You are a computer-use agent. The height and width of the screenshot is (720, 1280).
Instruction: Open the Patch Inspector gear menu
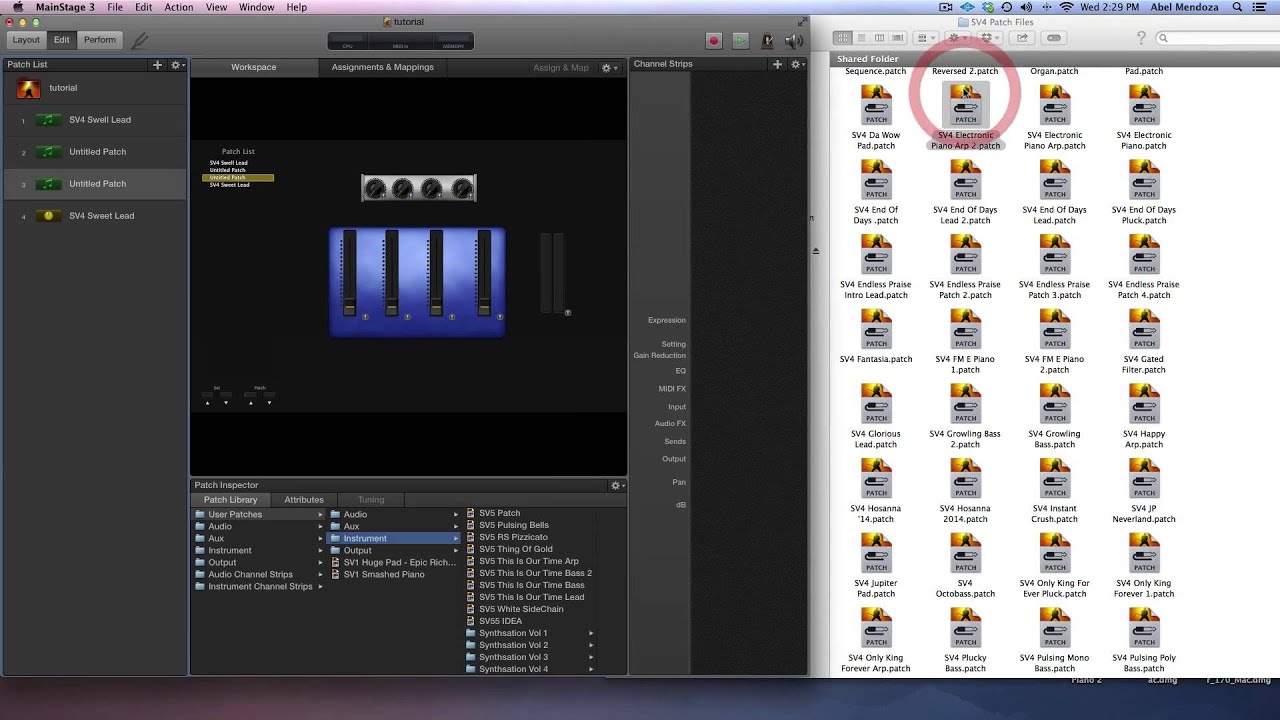(617, 485)
